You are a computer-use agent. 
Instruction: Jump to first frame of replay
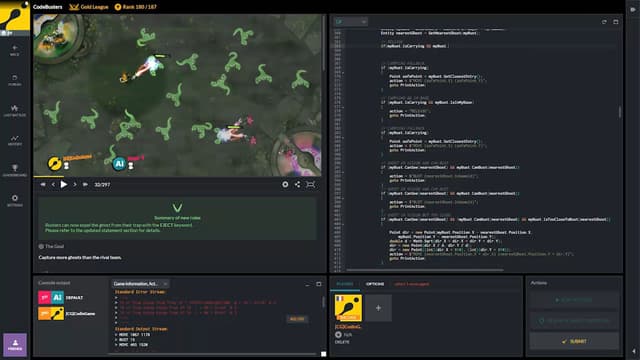coord(43,184)
